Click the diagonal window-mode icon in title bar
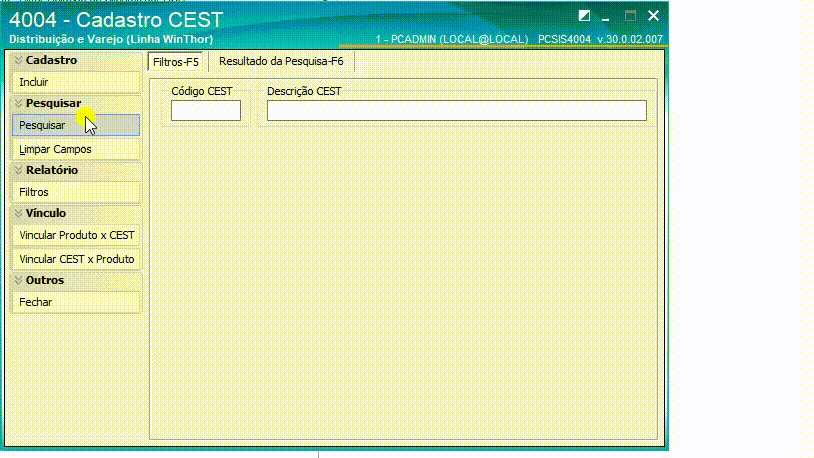Viewport: 814px width, 458px height. tap(584, 16)
